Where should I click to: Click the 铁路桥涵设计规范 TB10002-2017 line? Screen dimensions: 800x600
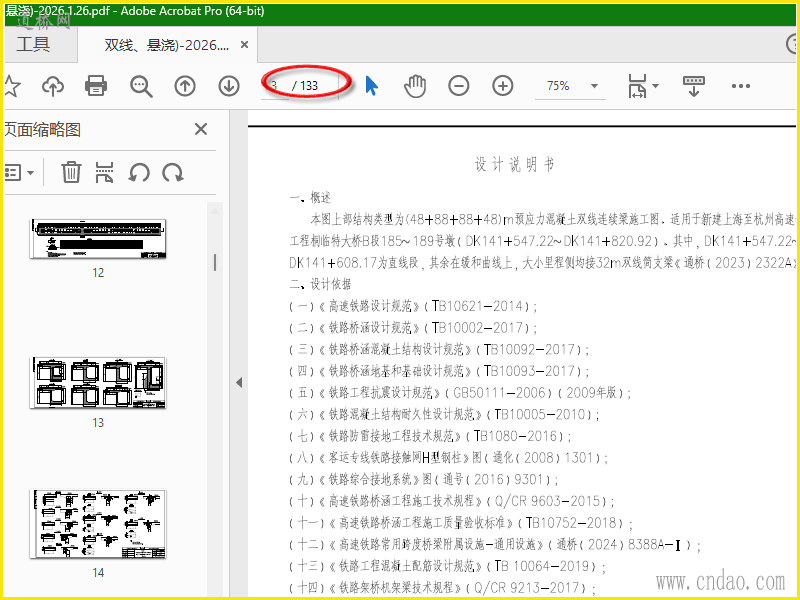click(413, 328)
